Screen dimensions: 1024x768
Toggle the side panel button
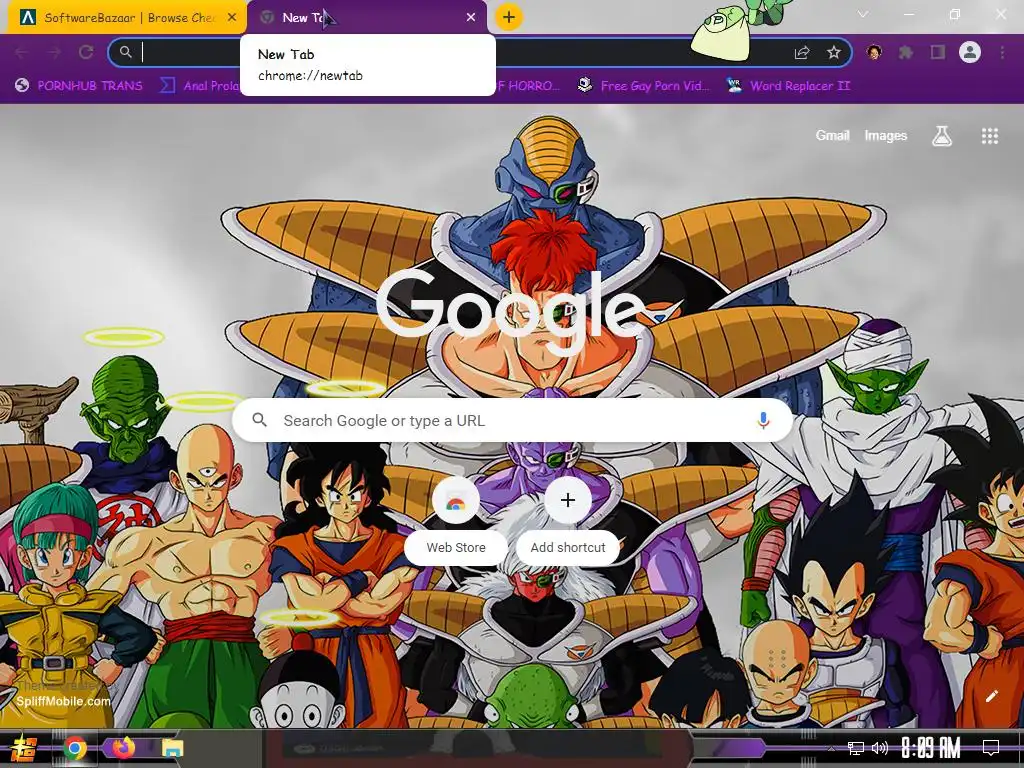(x=938, y=52)
